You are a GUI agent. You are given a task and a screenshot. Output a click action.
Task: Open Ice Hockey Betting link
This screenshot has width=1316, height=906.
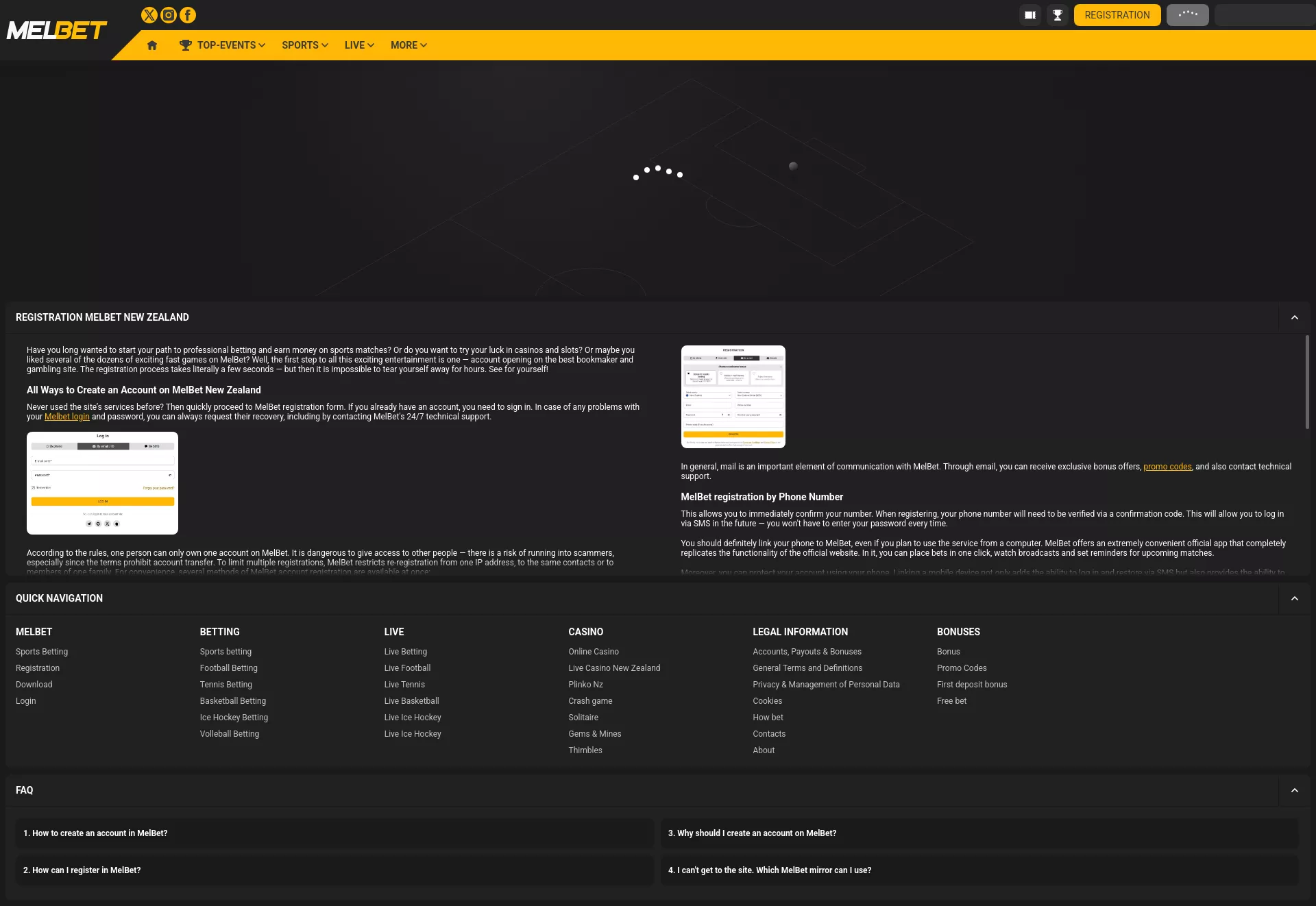(234, 718)
